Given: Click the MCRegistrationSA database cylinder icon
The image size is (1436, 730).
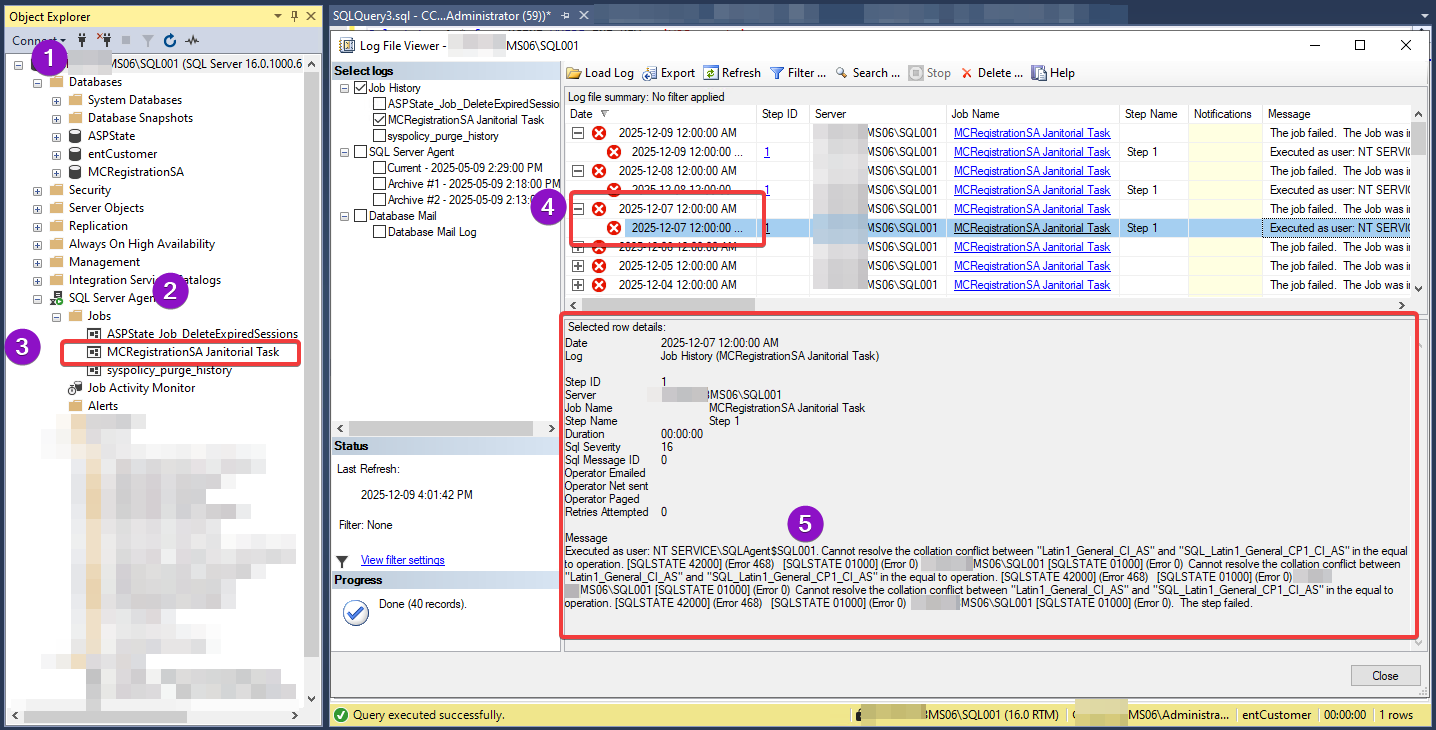Looking at the screenshot, I should pyautogui.click(x=75, y=172).
